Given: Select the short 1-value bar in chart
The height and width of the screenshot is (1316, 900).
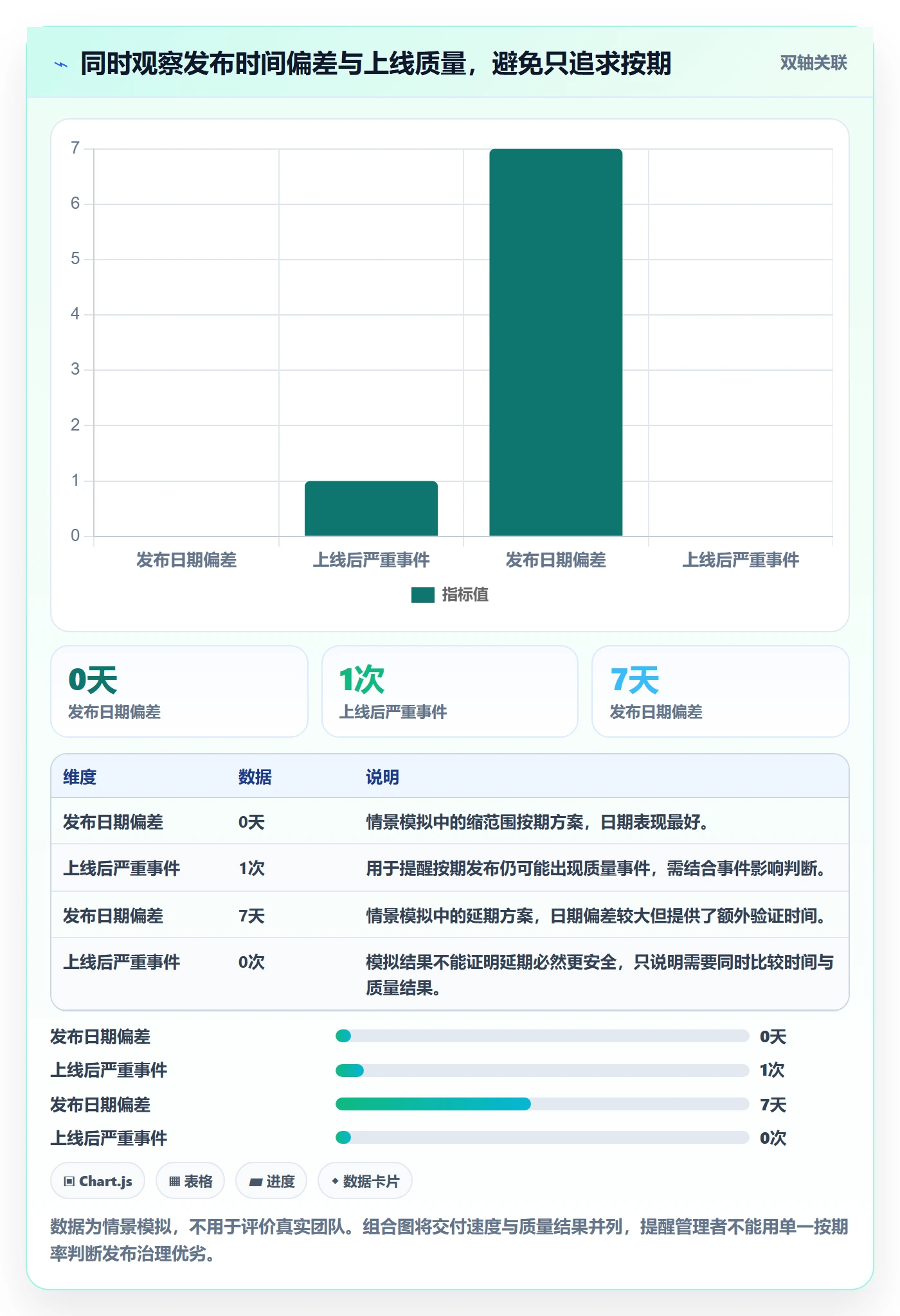Looking at the screenshot, I should coord(371,508).
